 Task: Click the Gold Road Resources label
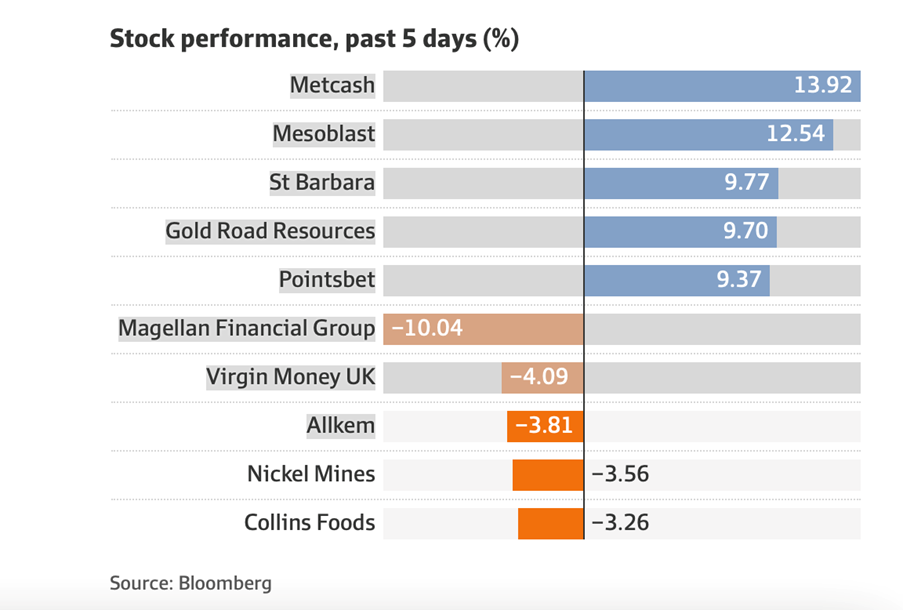pyautogui.click(x=270, y=231)
